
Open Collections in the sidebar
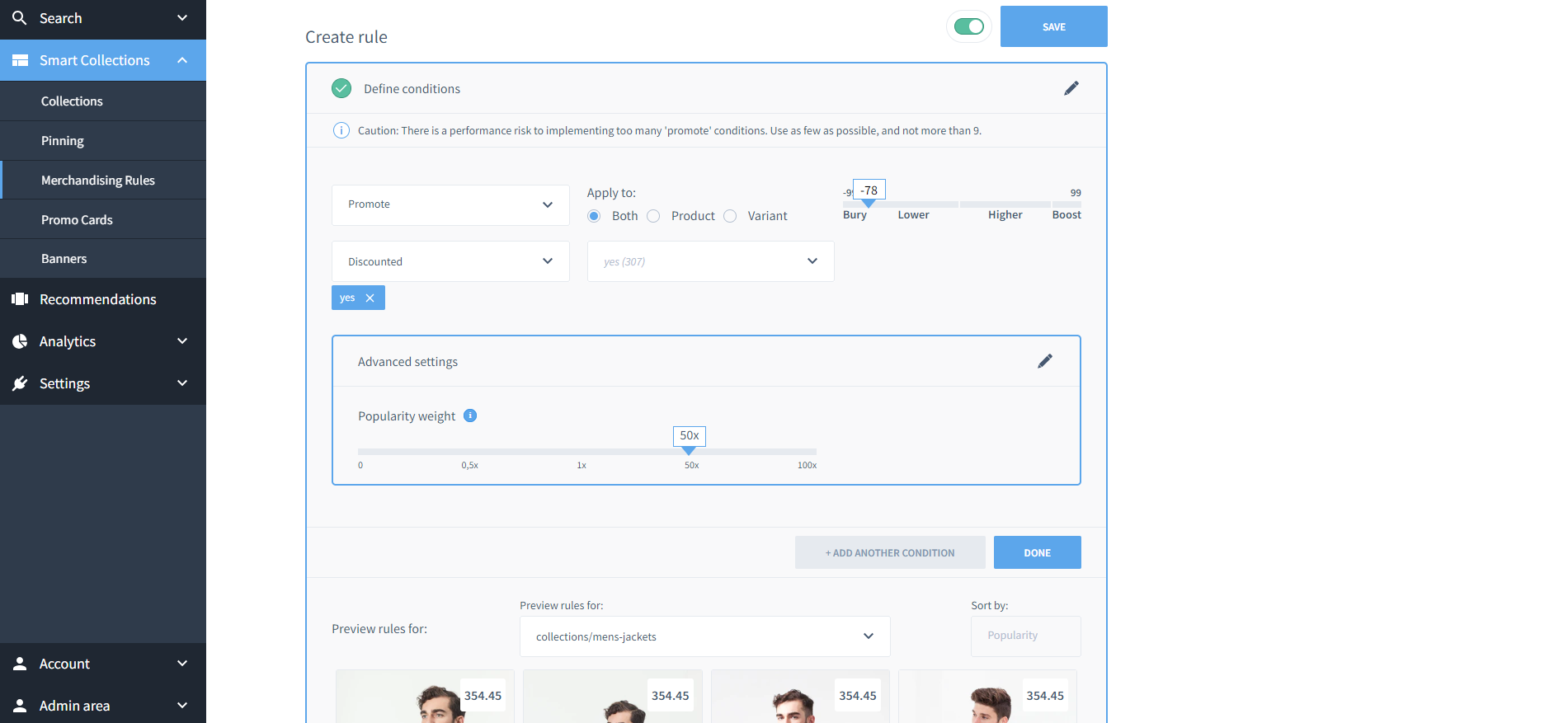103,101
